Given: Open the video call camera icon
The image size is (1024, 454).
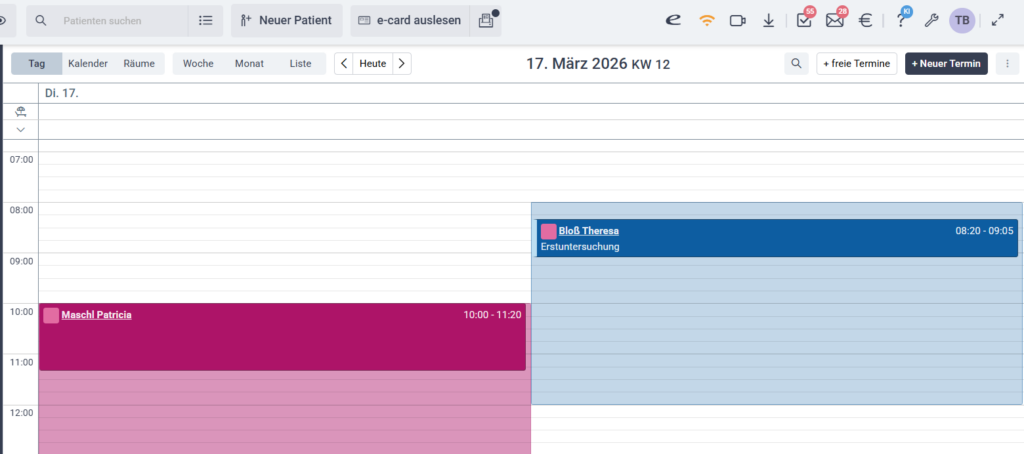Looking at the screenshot, I should [x=738, y=20].
